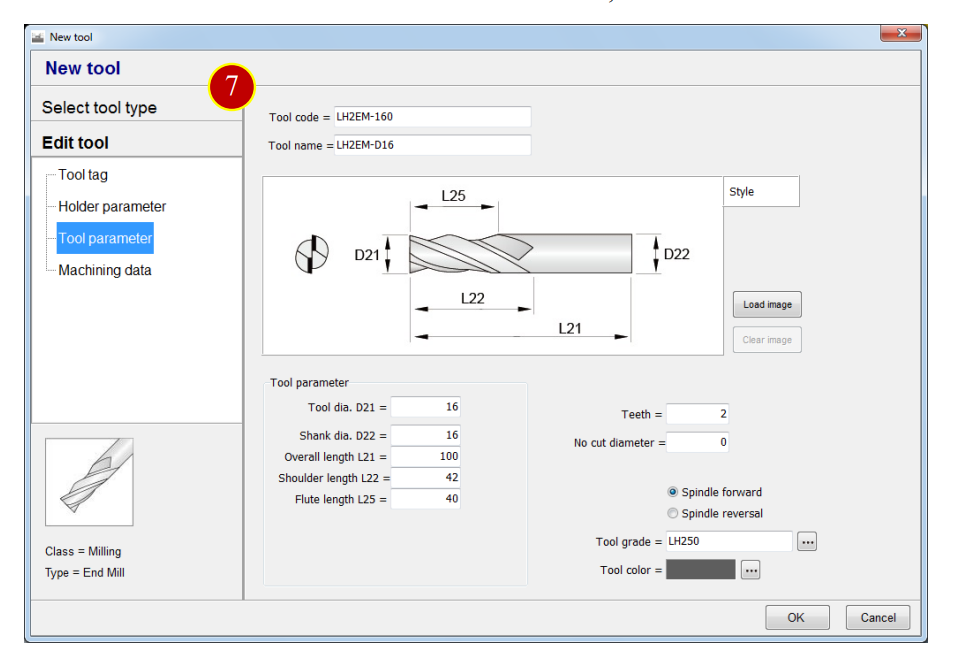Click the "New tool" blue heading
This screenshot has height=656, width=965.
pos(83,68)
